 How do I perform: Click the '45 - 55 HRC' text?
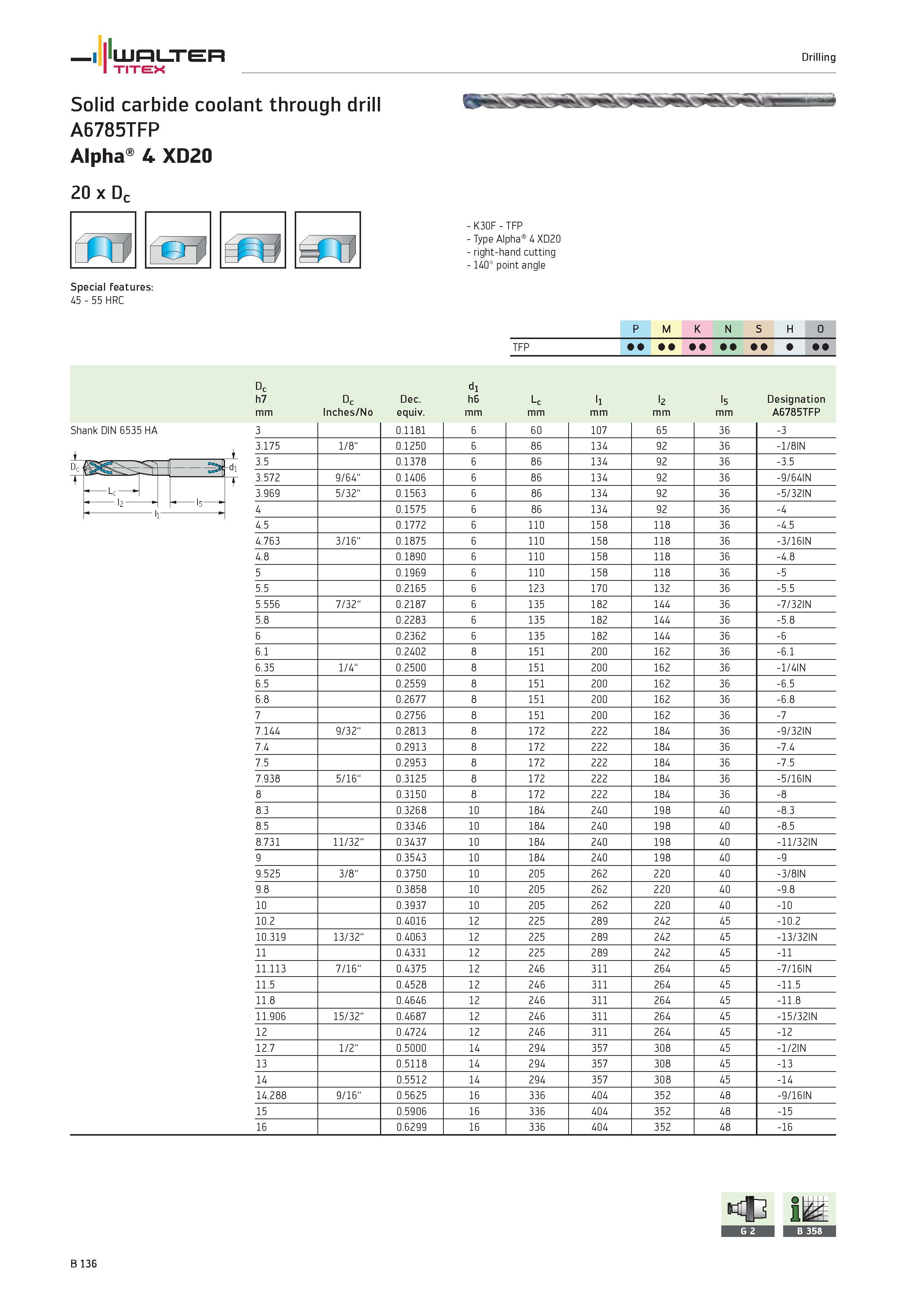pos(97,301)
